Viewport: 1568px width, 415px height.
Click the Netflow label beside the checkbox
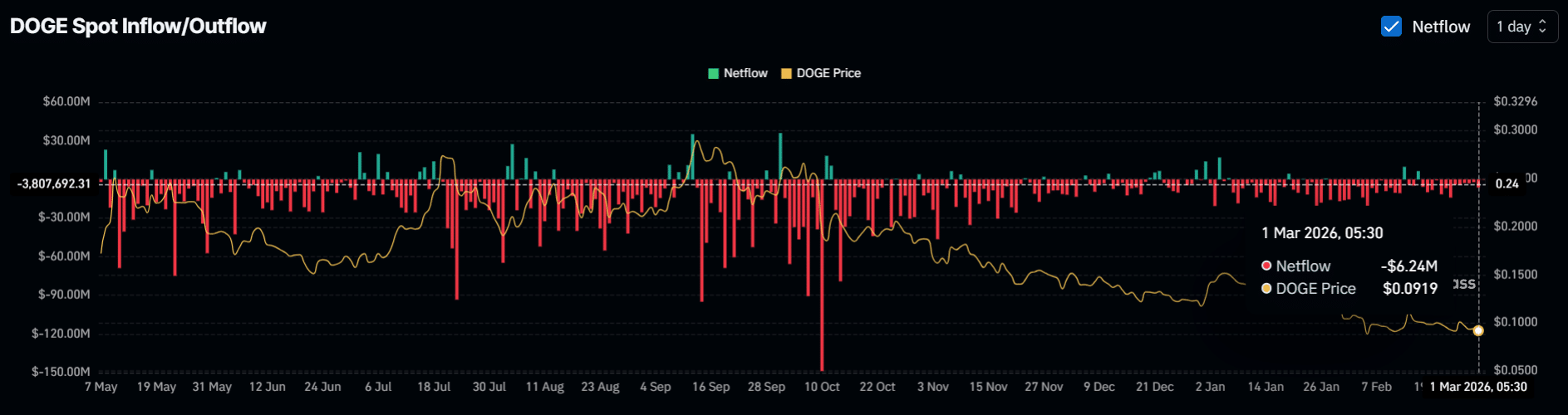[1441, 27]
